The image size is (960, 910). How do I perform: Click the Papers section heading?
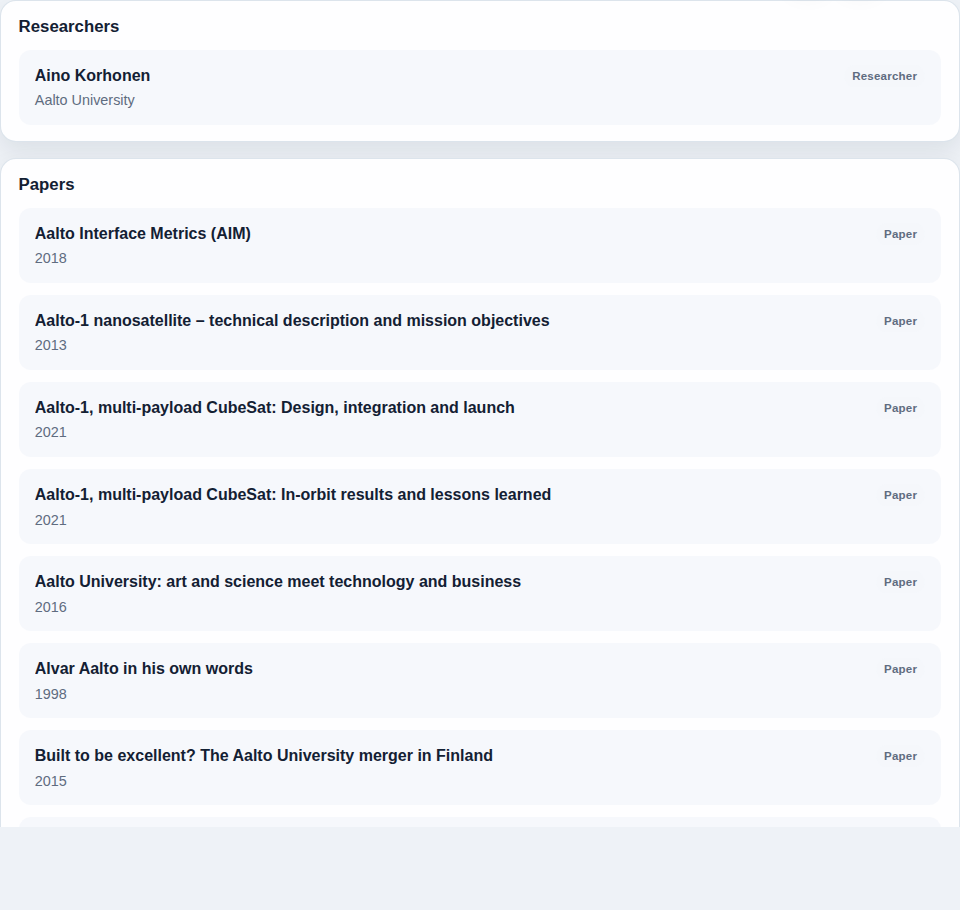tap(47, 184)
